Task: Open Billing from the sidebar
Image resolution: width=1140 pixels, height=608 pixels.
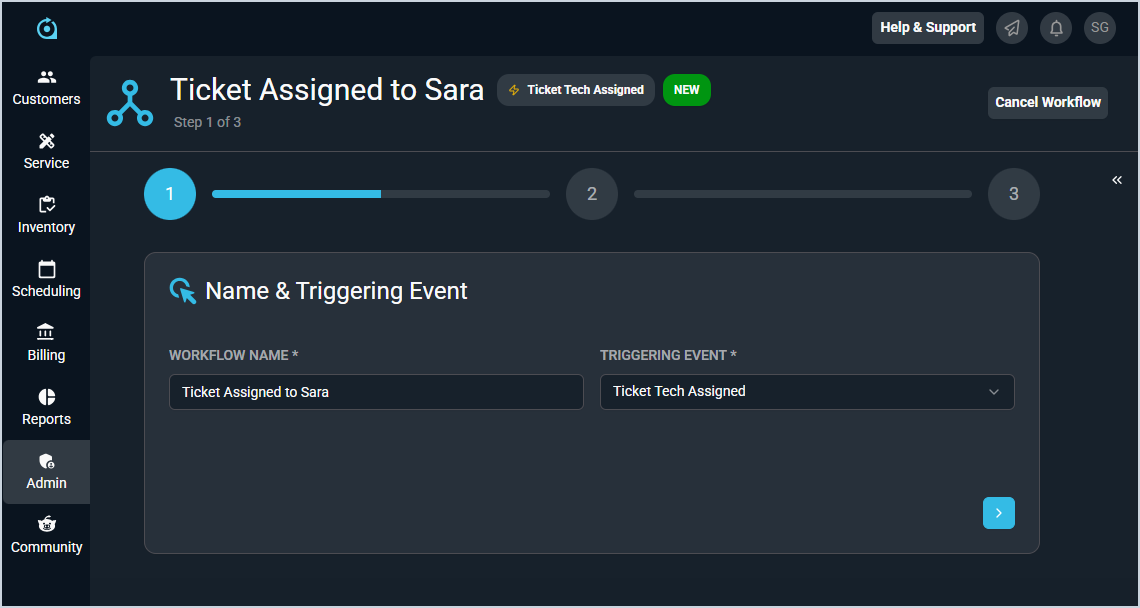Action: 46,343
